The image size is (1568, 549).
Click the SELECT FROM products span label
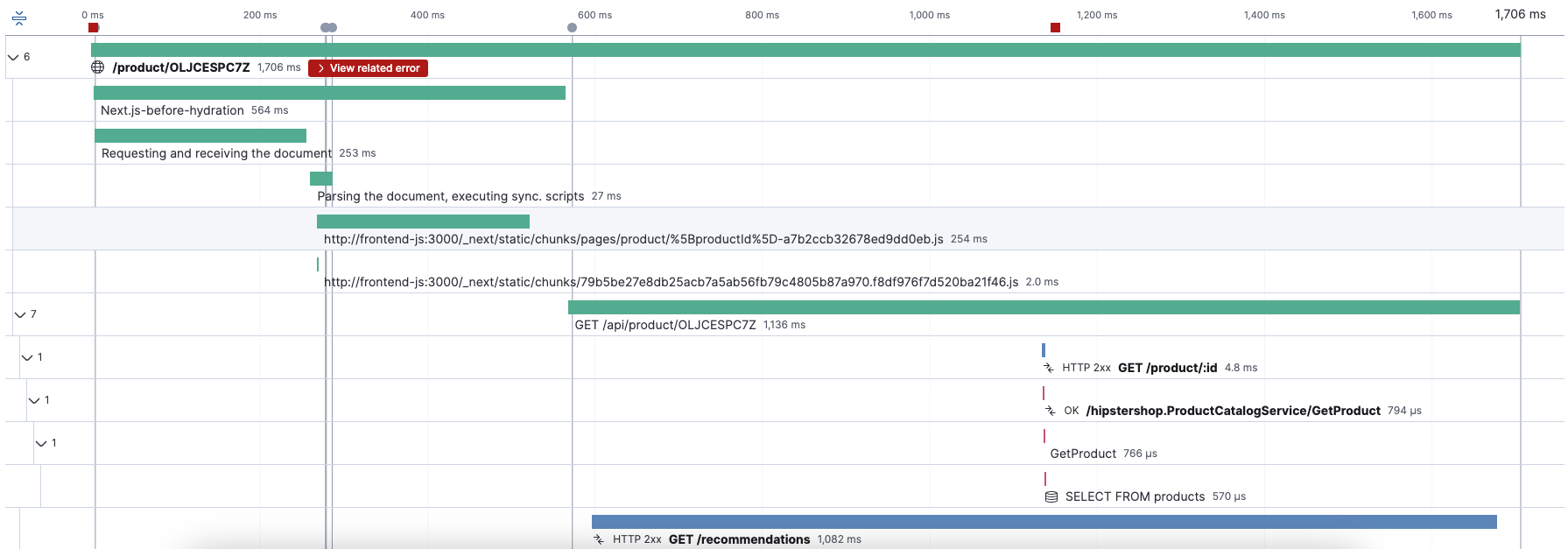pyautogui.click(x=1136, y=496)
